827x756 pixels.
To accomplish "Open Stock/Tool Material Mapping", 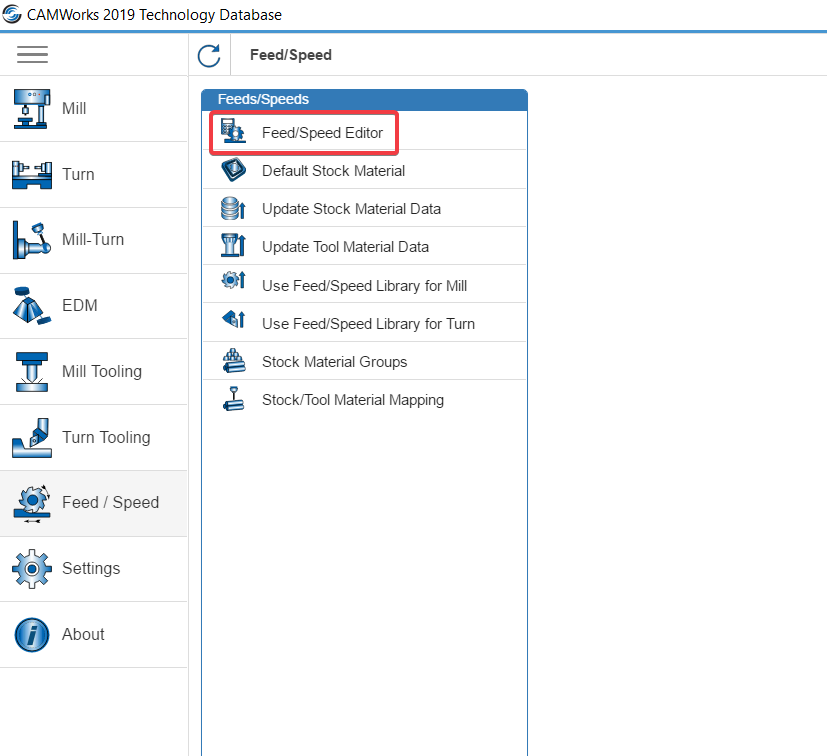I will 365,399.
